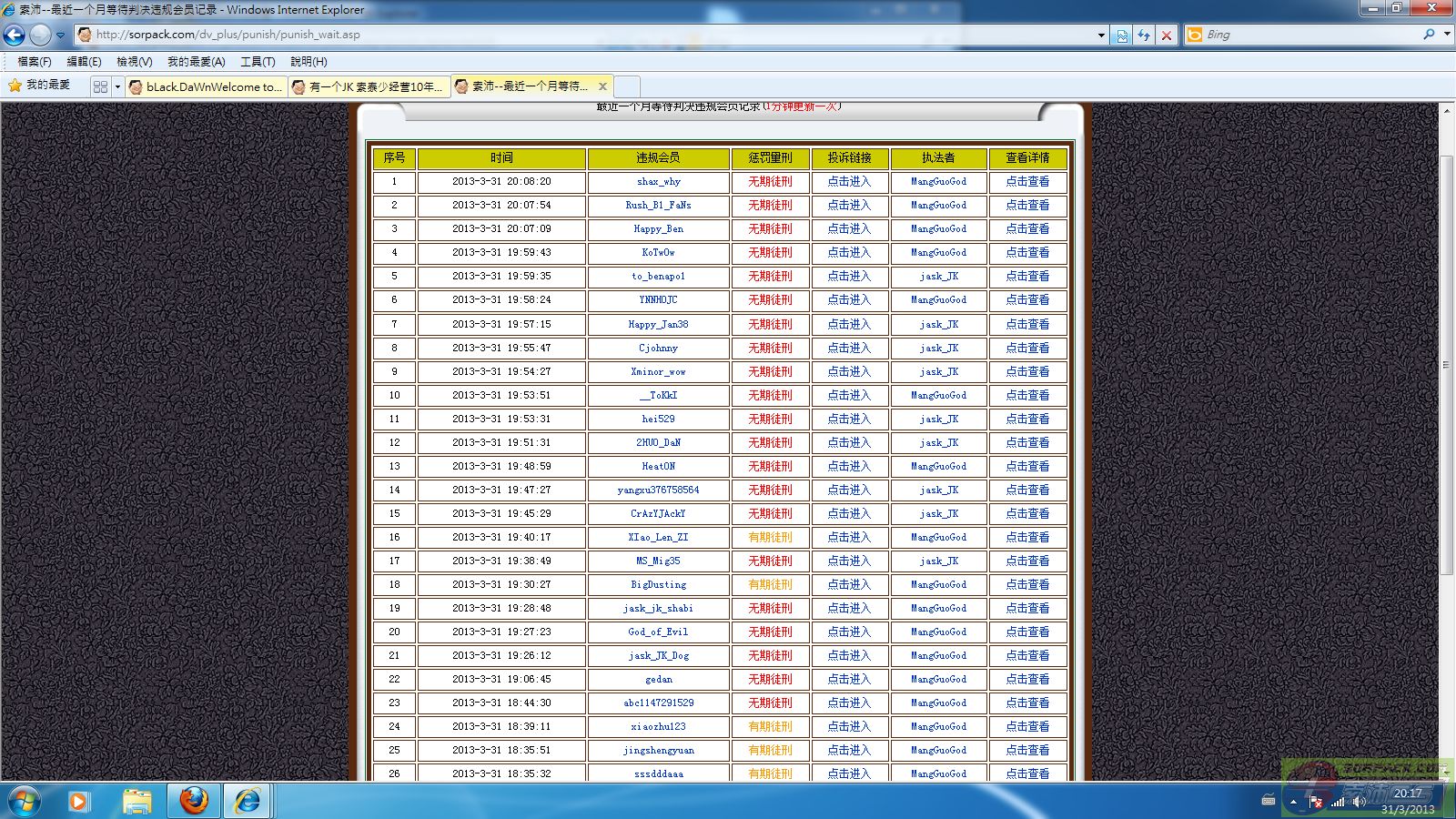Image resolution: width=1456 pixels, height=819 pixels.
Task: Toggle Compatibility View icon in address bar
Action: tap(1122, 35)
